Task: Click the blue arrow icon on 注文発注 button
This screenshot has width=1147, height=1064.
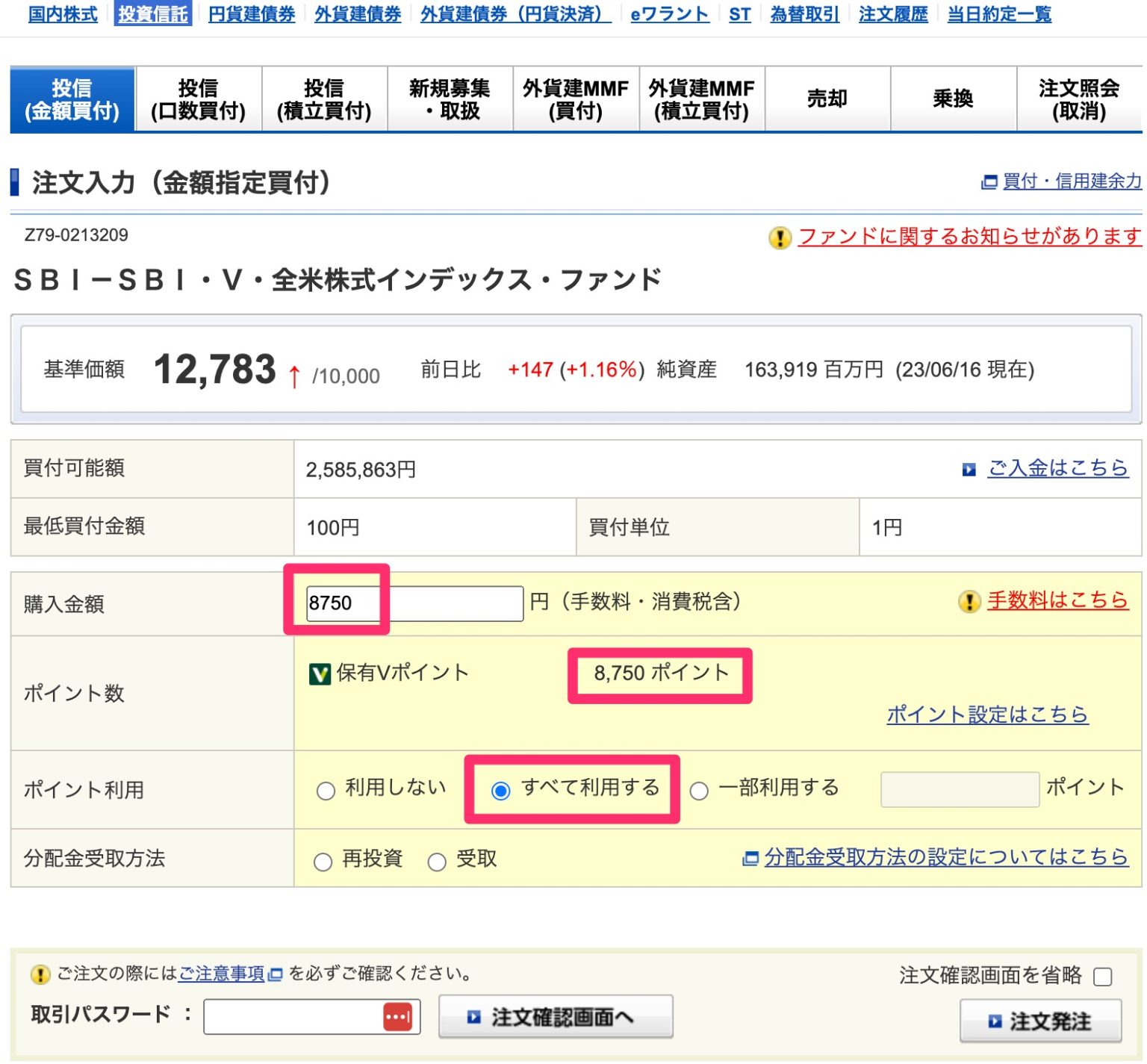Action: [995, 1021]
